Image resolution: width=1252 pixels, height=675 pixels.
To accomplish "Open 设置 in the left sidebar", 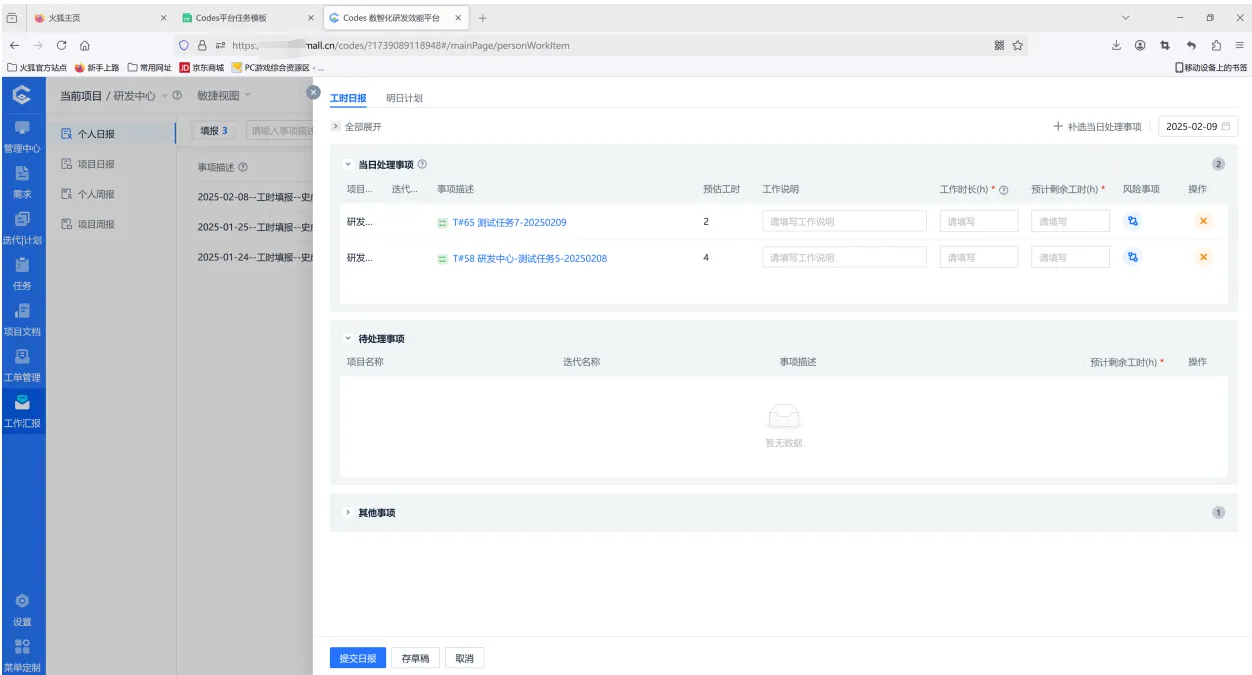I will pos(22,610).
